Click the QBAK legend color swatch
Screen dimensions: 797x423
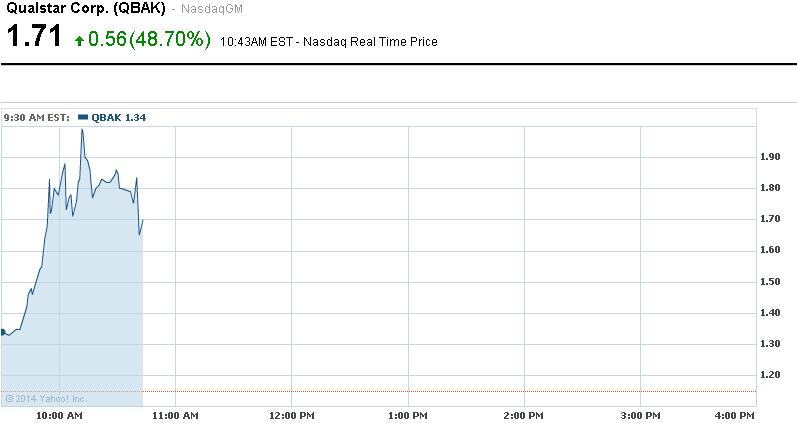point(82,117)
